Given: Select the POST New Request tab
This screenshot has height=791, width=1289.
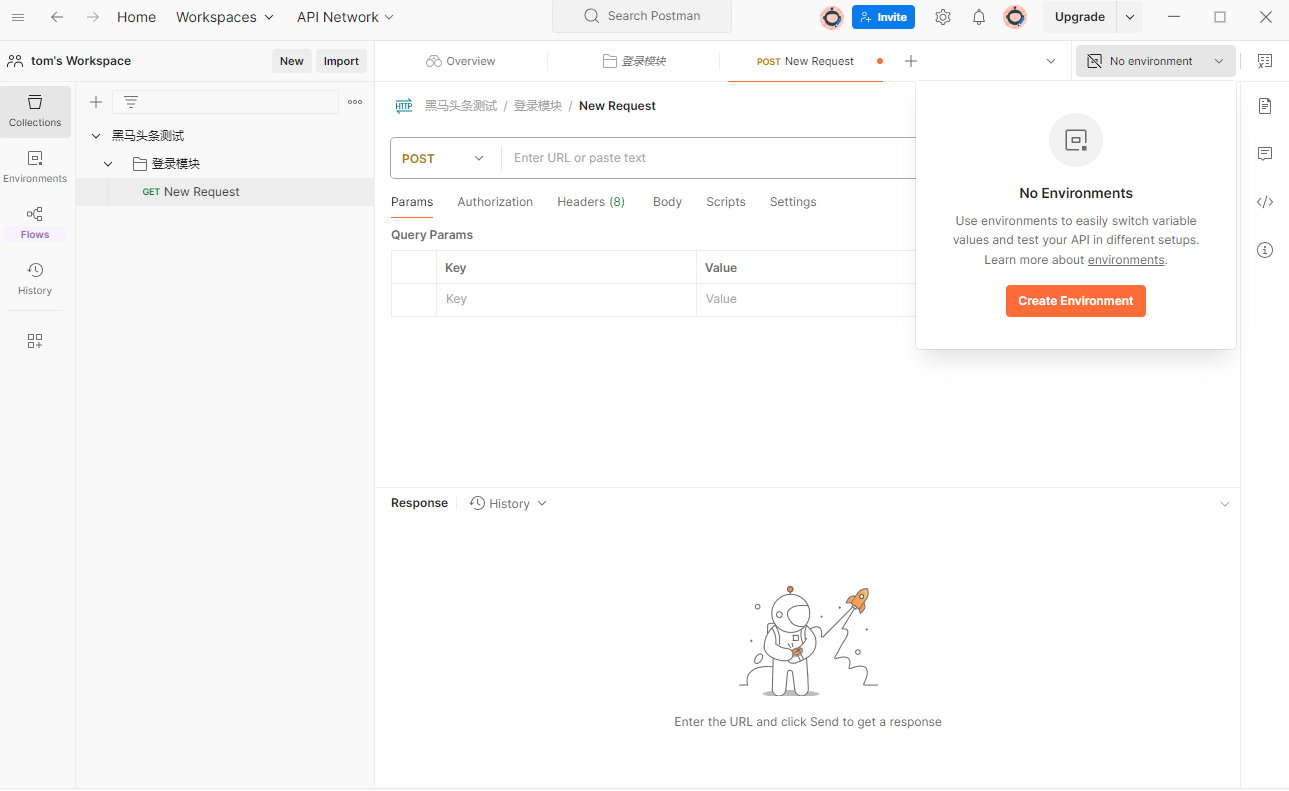Looking at the screenshot, I should [x=805, y=61].
